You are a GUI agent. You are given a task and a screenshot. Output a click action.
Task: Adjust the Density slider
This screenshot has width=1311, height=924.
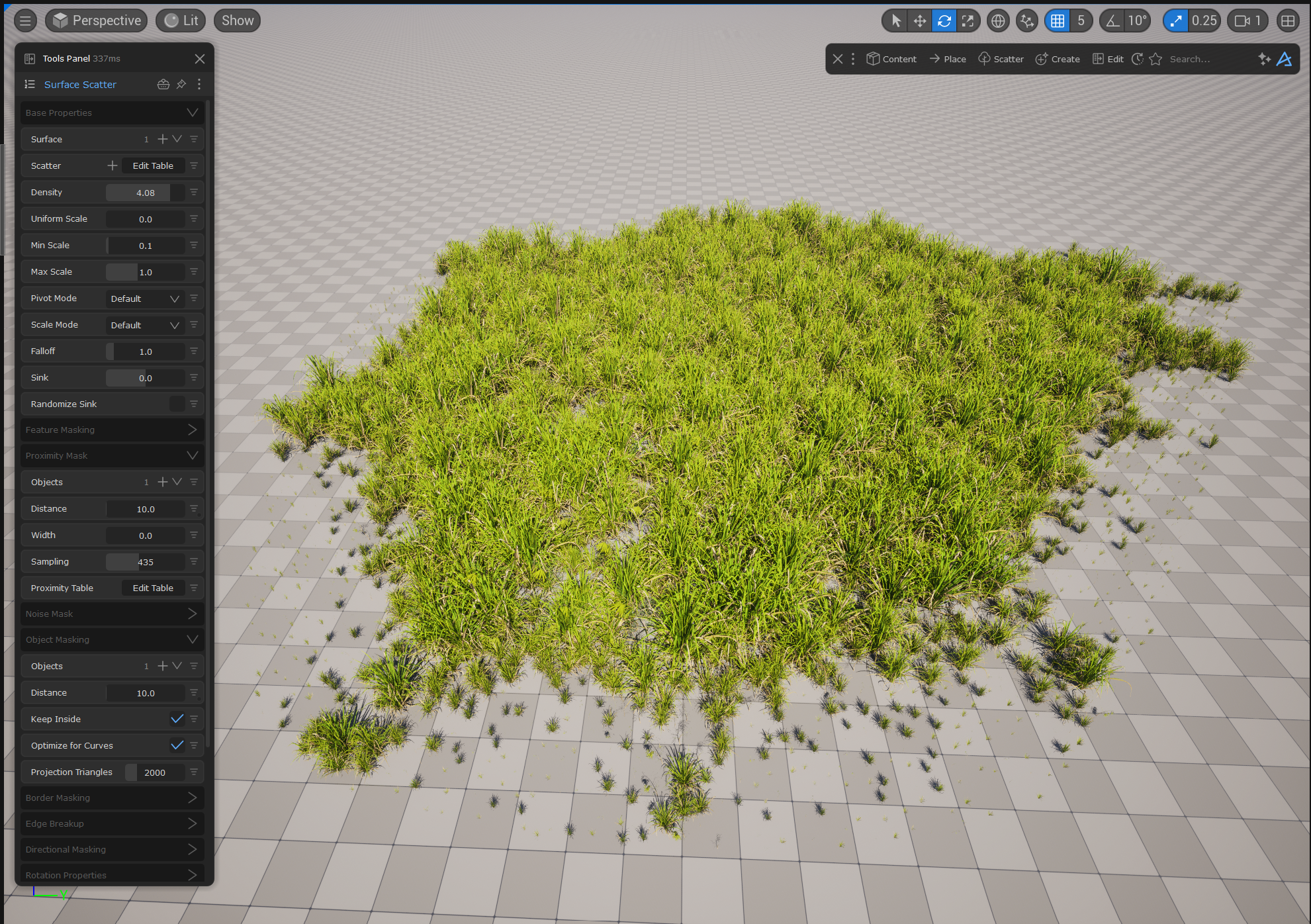click(x=146, y=193)
